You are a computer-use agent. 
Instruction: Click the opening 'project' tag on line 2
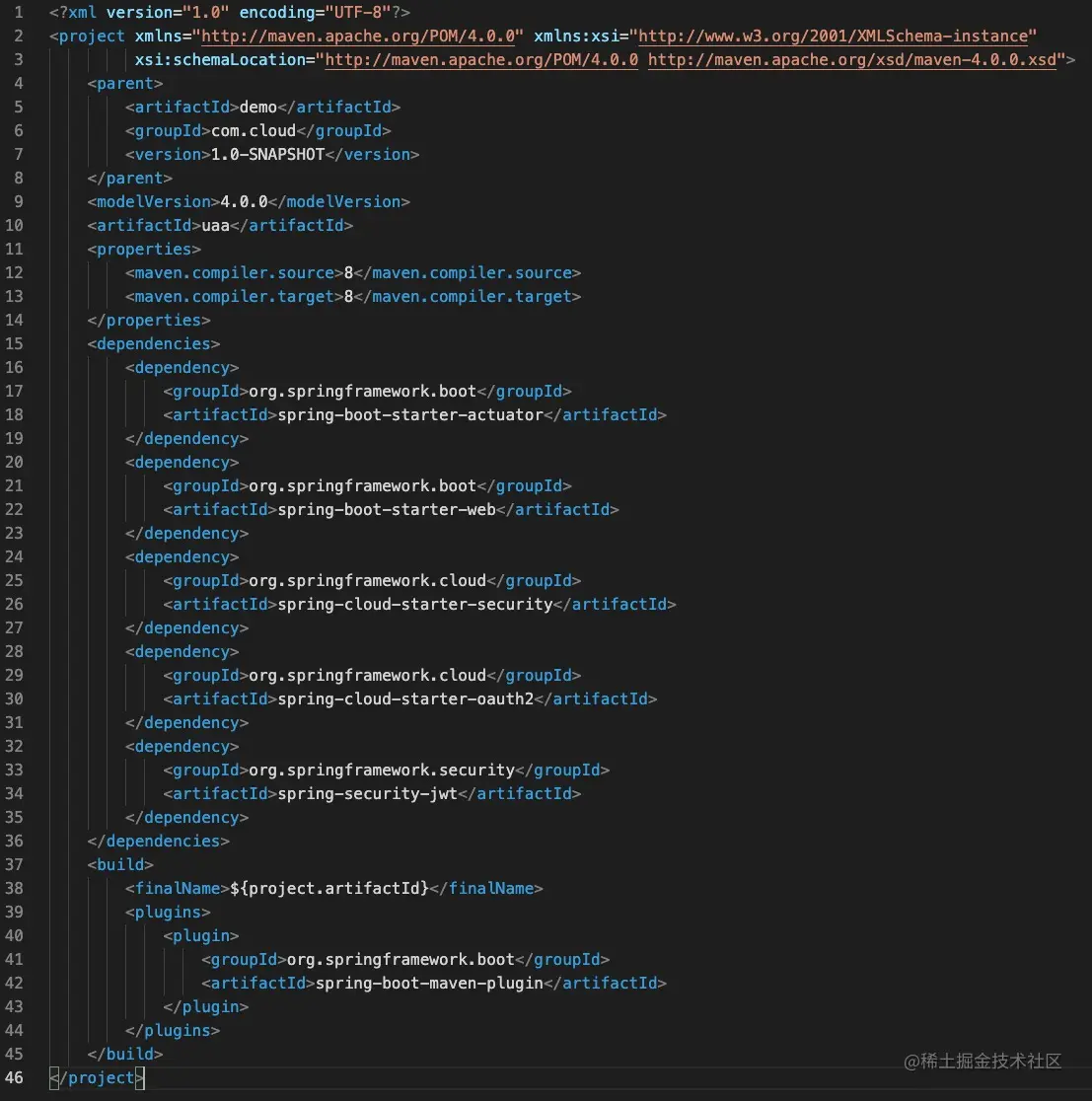click(87, 36)
